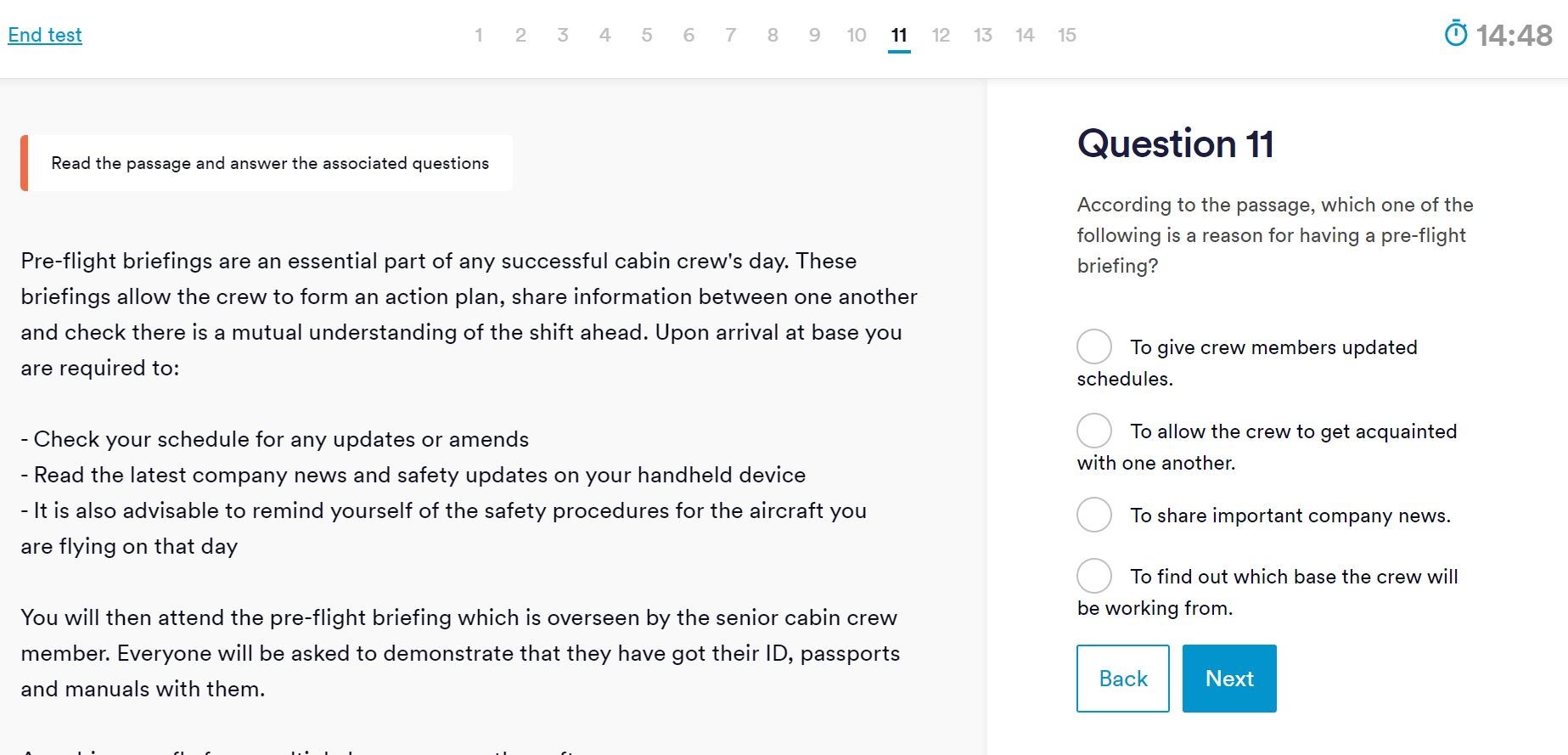Open question 14
Viewport: 1568px width, 755px height.
[1025, 35]
